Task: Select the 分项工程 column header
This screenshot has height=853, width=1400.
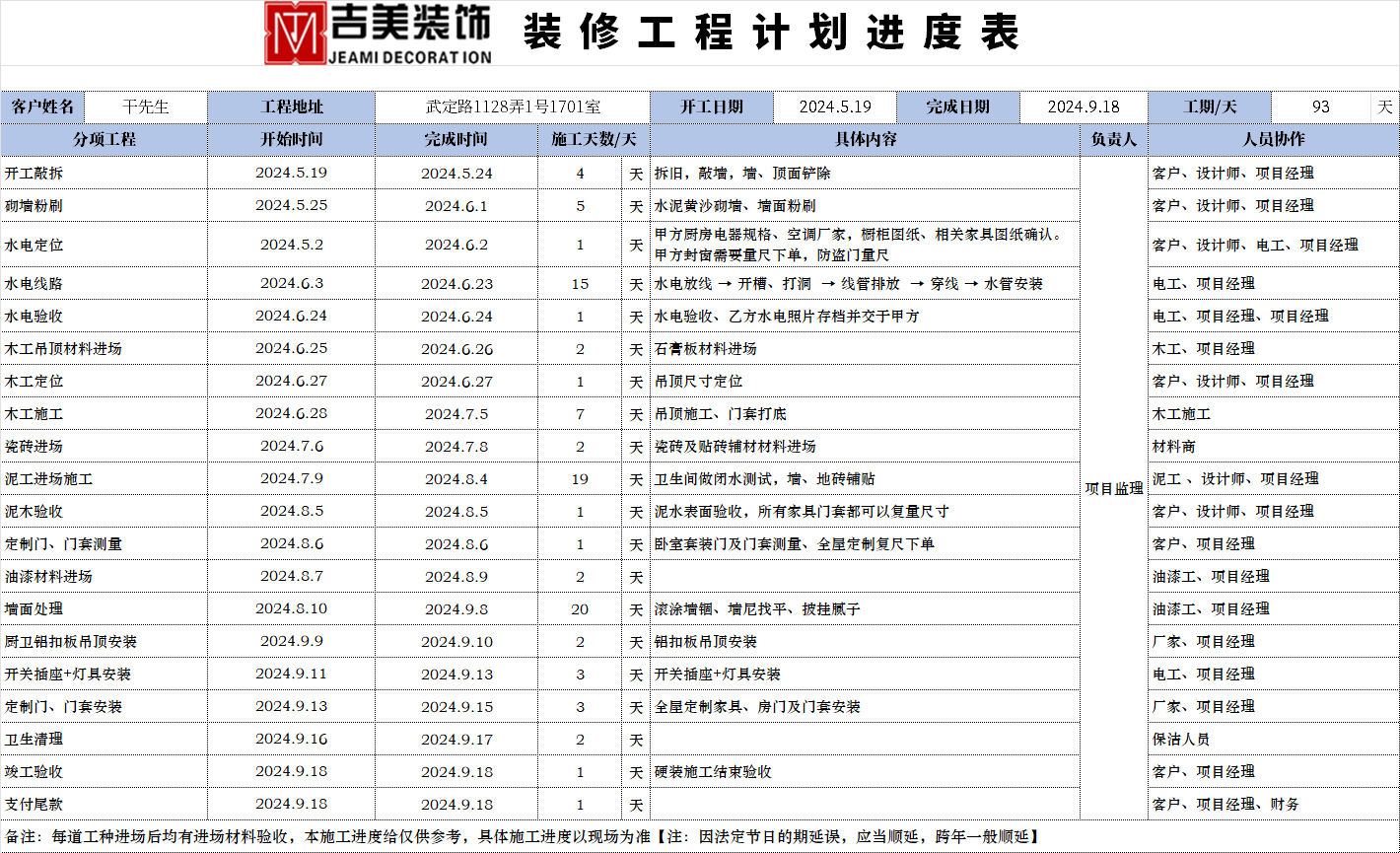Action: (104, 140)
